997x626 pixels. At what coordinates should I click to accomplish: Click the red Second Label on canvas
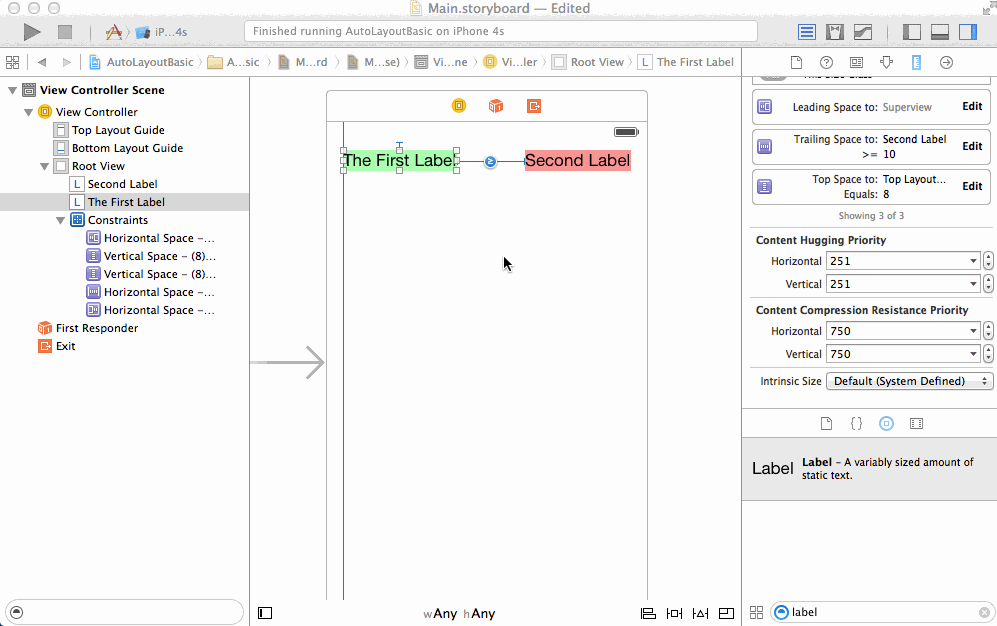577,160
